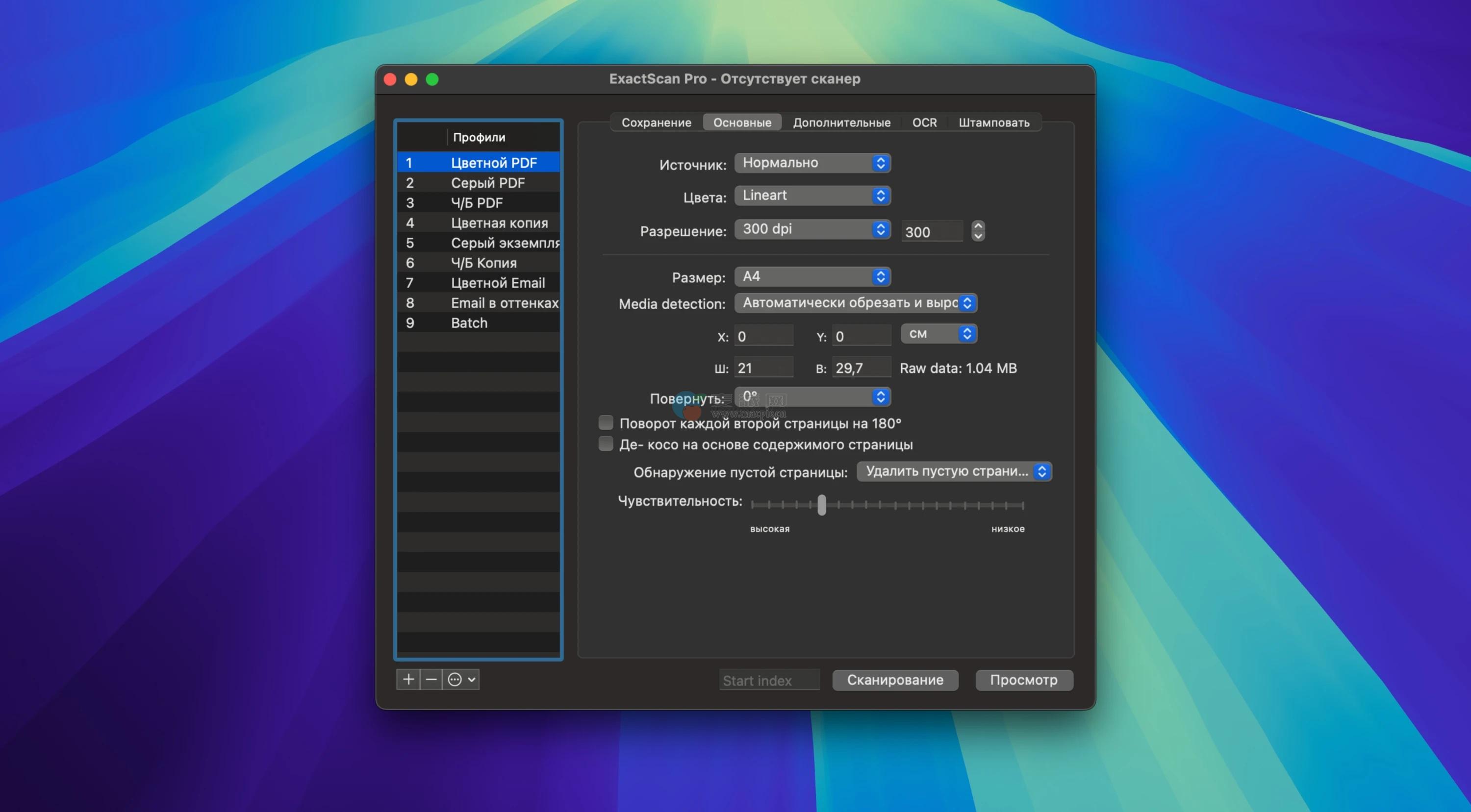This screenshot has width=1471, height=812.
Task: Open the ellipsis actions menu below profiles
Action: coord(461,679)
